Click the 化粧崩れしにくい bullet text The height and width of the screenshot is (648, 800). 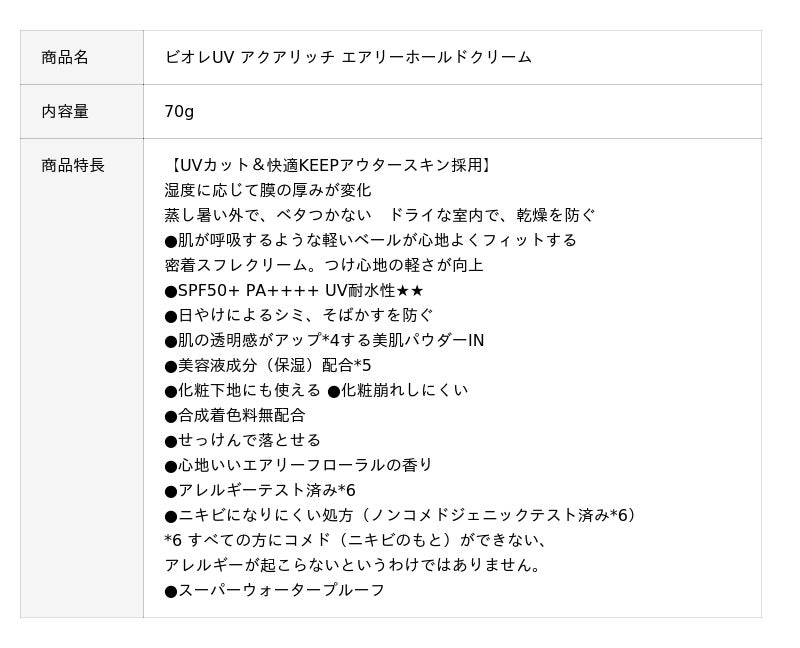coord(398,390)
